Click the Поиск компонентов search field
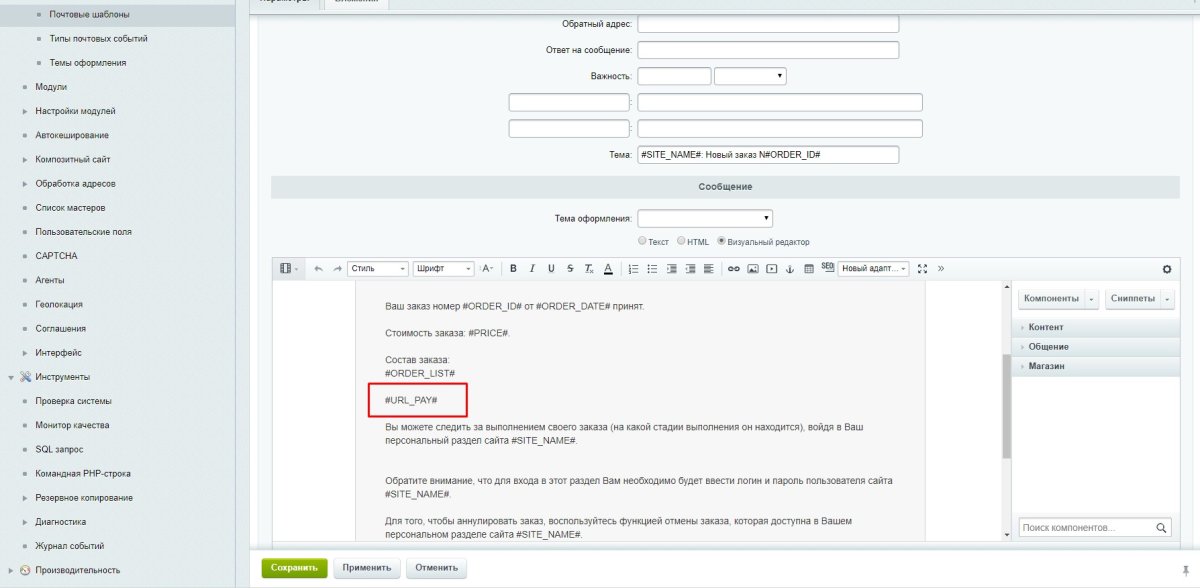 (1086, 528)
